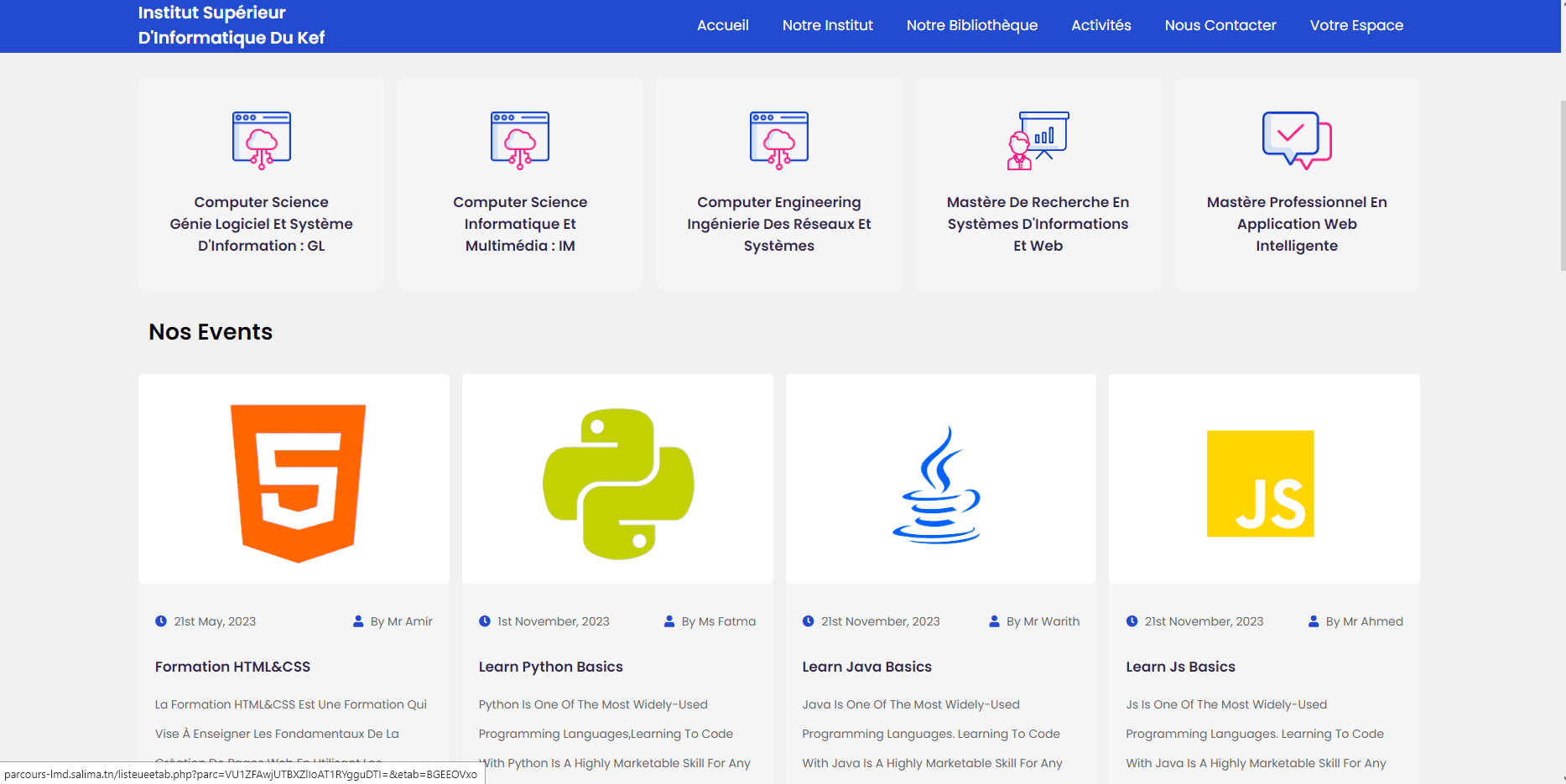The image size is (1566, 784).
Task: Open the Python logo event image
Action: 617,479
